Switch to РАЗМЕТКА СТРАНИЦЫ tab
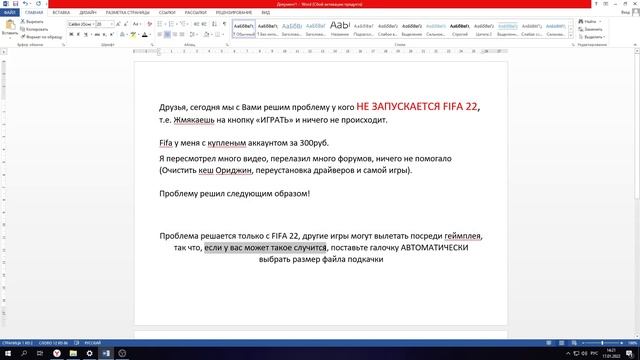Image resolution: width=640 pixels, height=360 pixels. point(128,13)
